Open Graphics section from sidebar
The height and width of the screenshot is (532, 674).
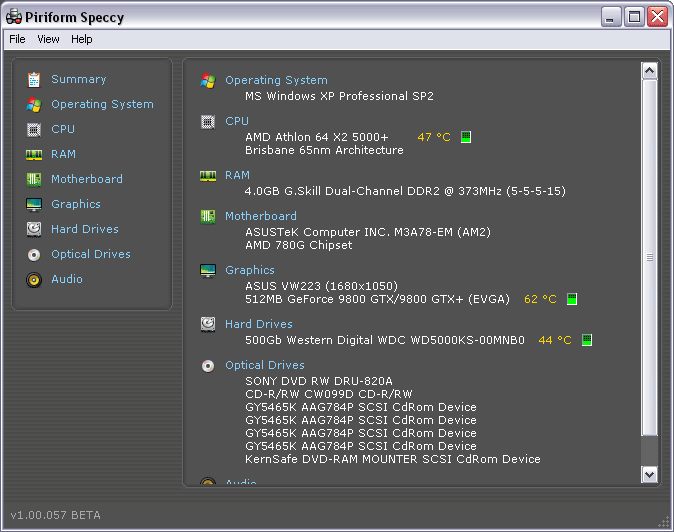pos(76,204)
